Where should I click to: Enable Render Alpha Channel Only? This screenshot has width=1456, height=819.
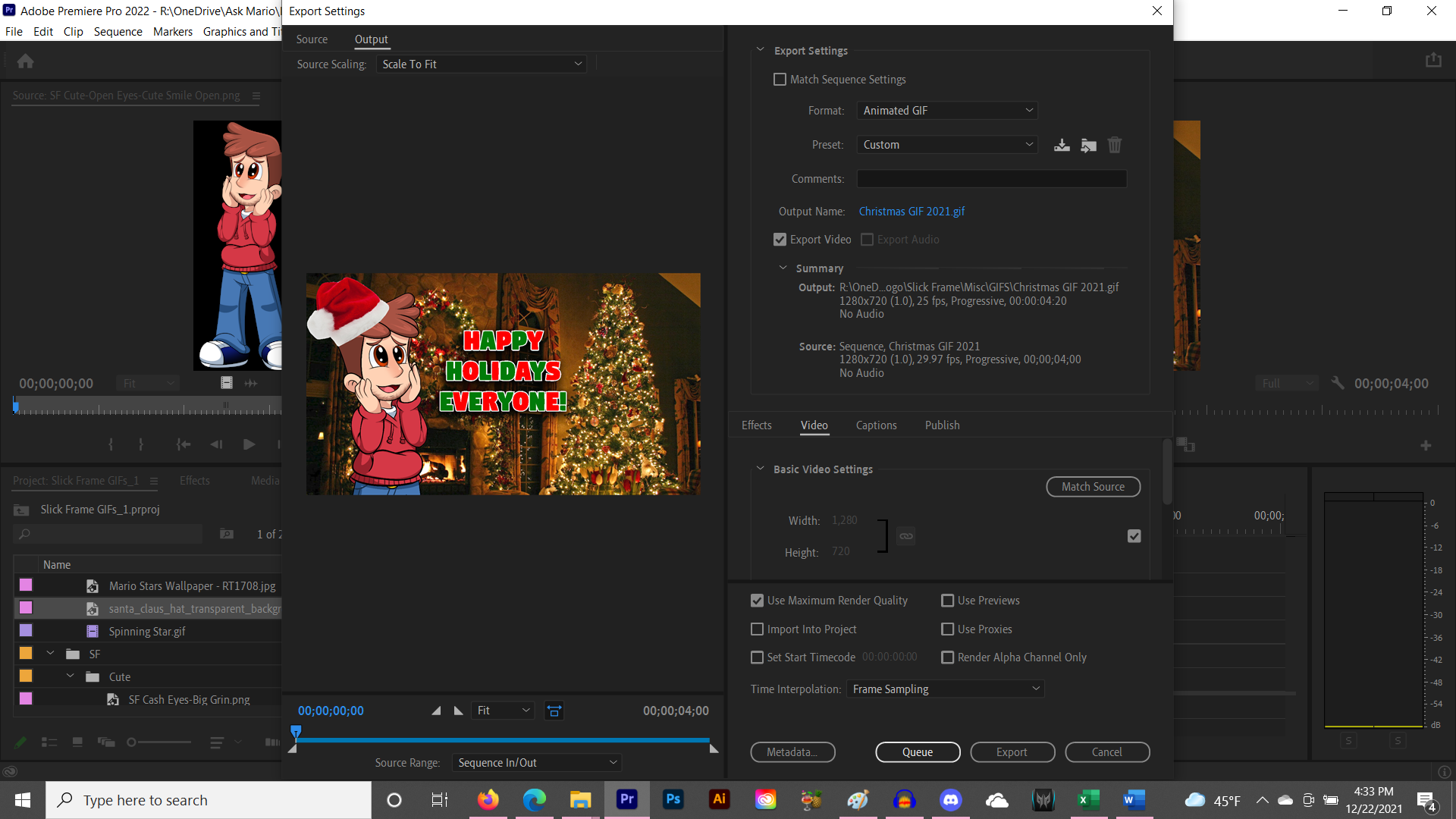tap(947, 657)
